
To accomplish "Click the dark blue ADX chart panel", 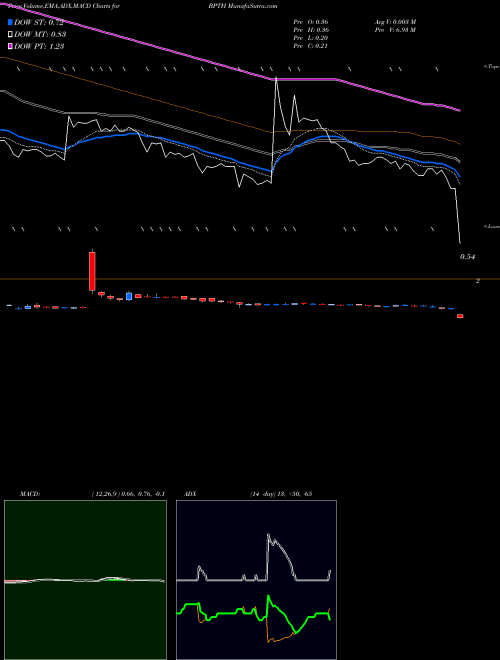I will click(x=256, y=580).
